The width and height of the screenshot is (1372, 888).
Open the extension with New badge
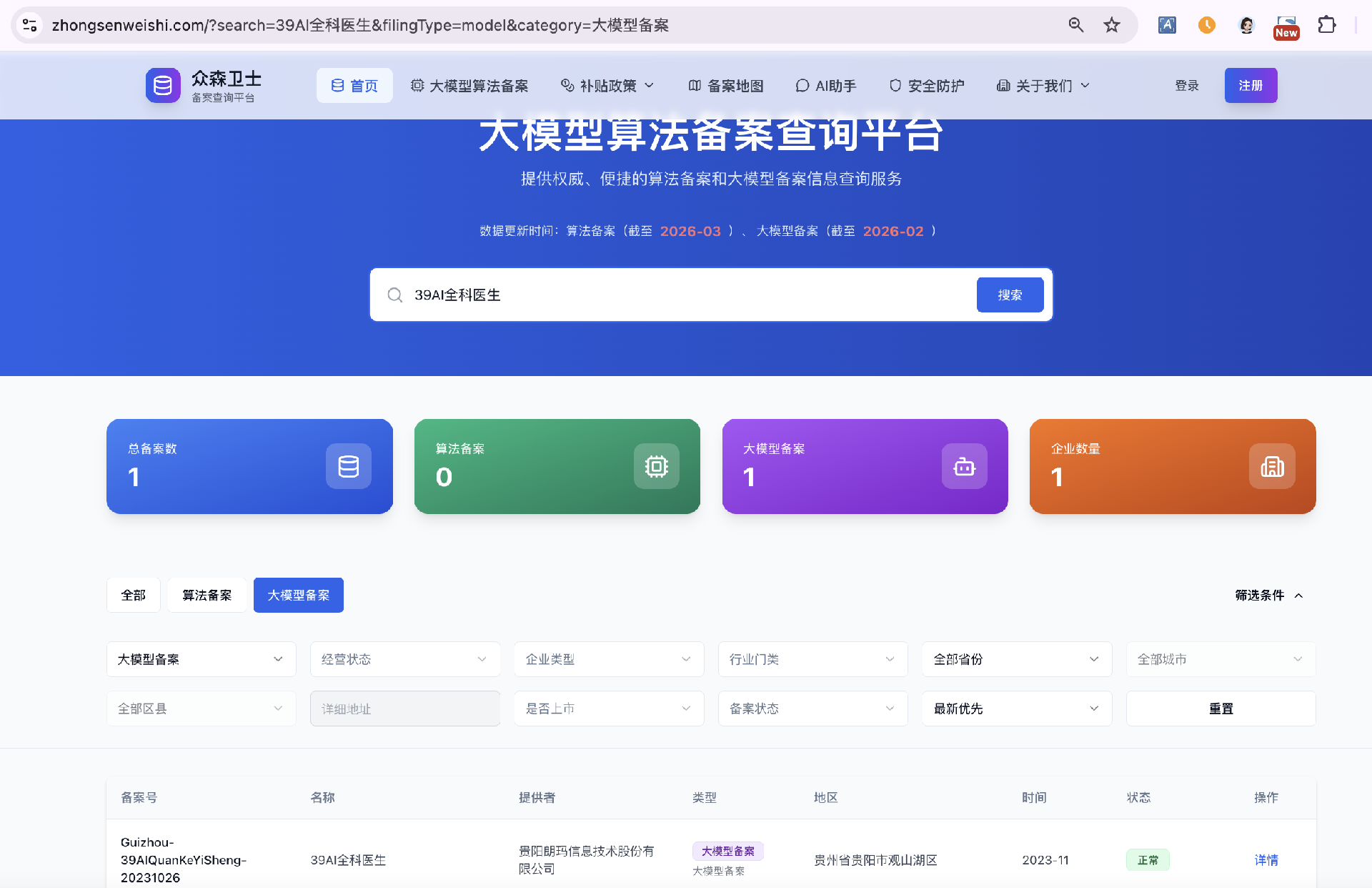(1286, 27)
